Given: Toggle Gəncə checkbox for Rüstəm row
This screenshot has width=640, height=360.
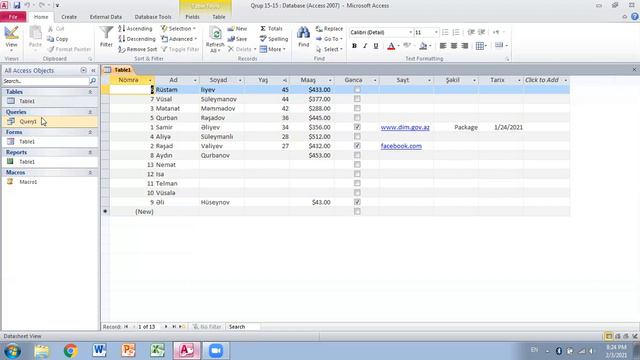Looking at the screenshot, I should point(357,89).
